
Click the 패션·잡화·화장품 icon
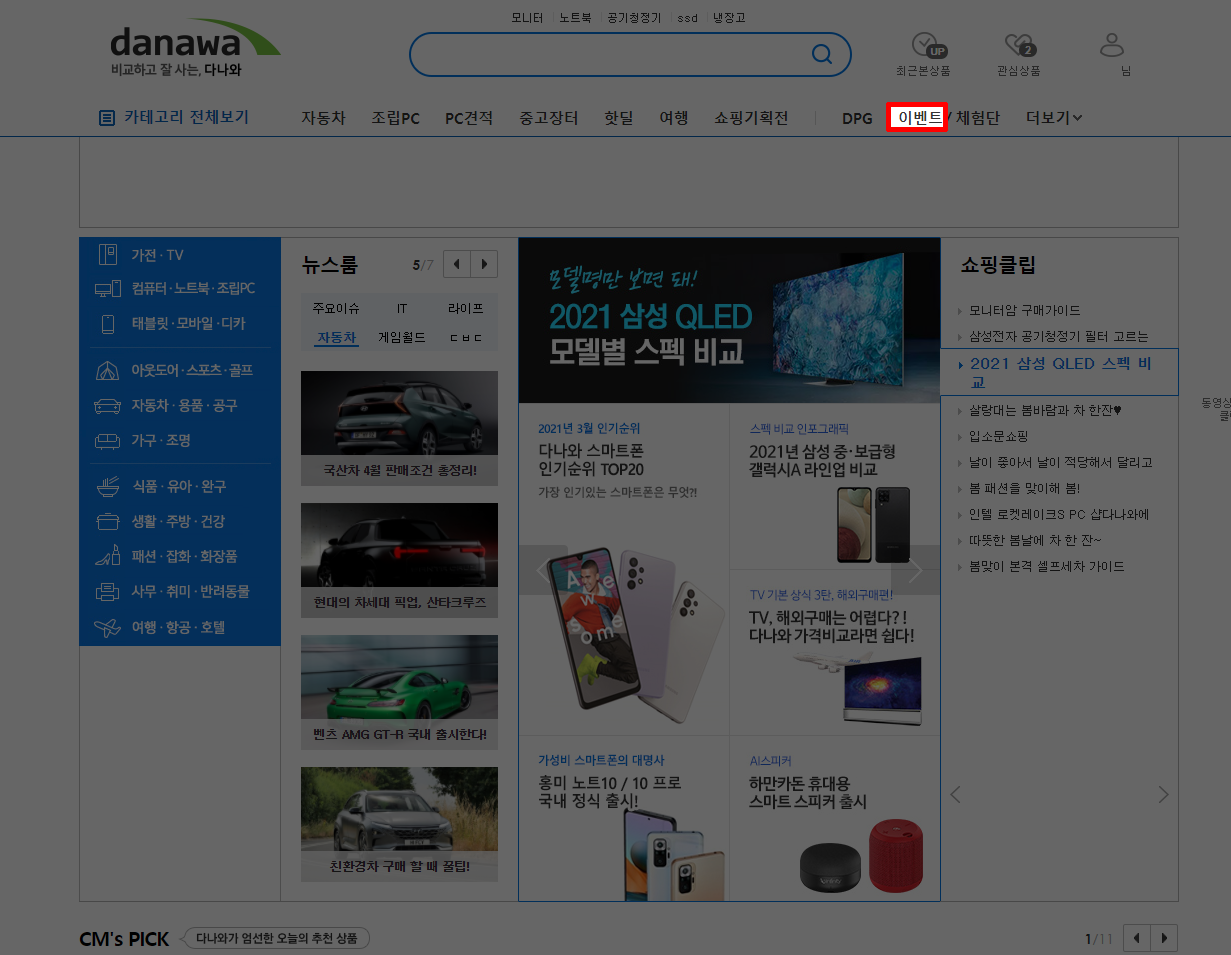point(108,557)
